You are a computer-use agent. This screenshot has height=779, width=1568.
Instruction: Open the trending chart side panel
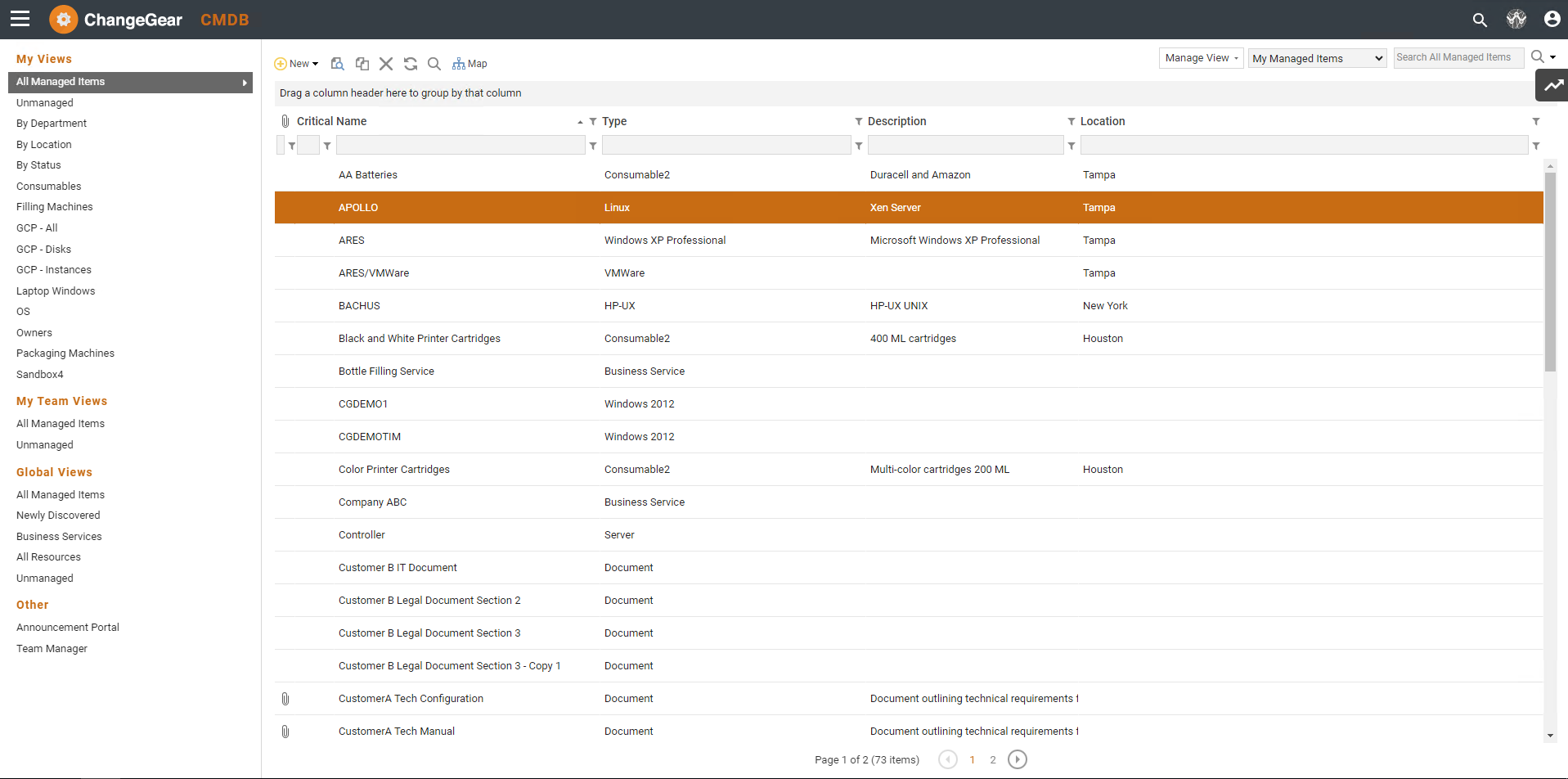(x=1552, y=85)
